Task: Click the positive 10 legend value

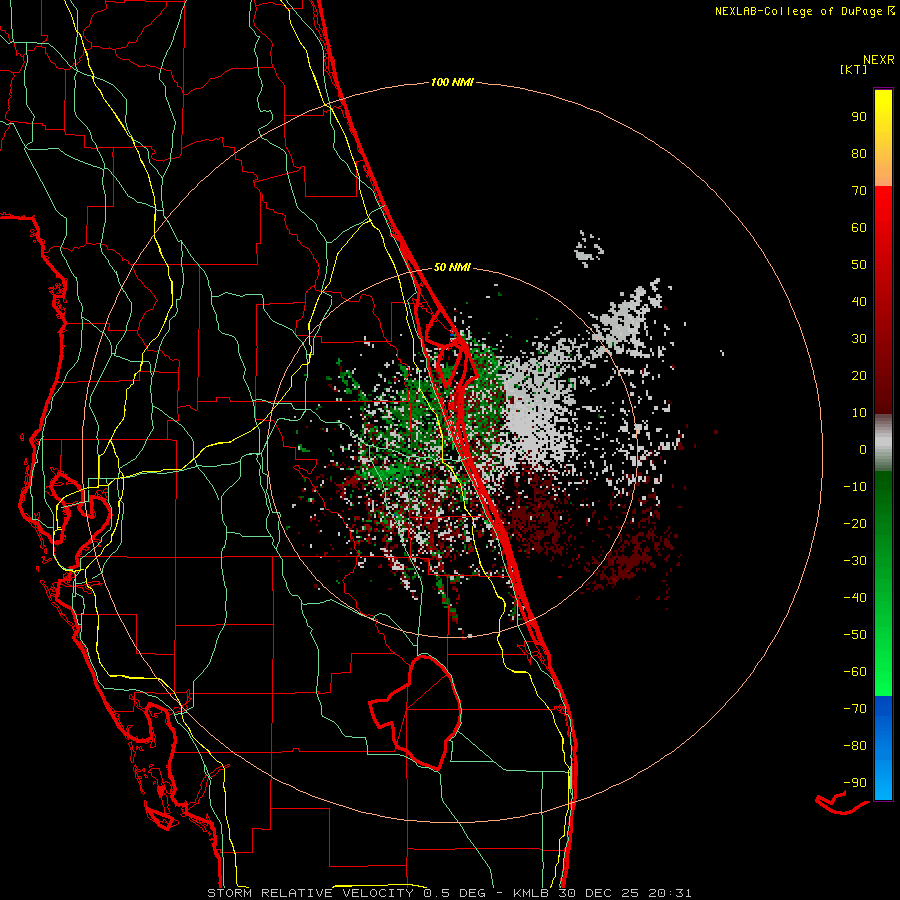Action: pos(859,413)
